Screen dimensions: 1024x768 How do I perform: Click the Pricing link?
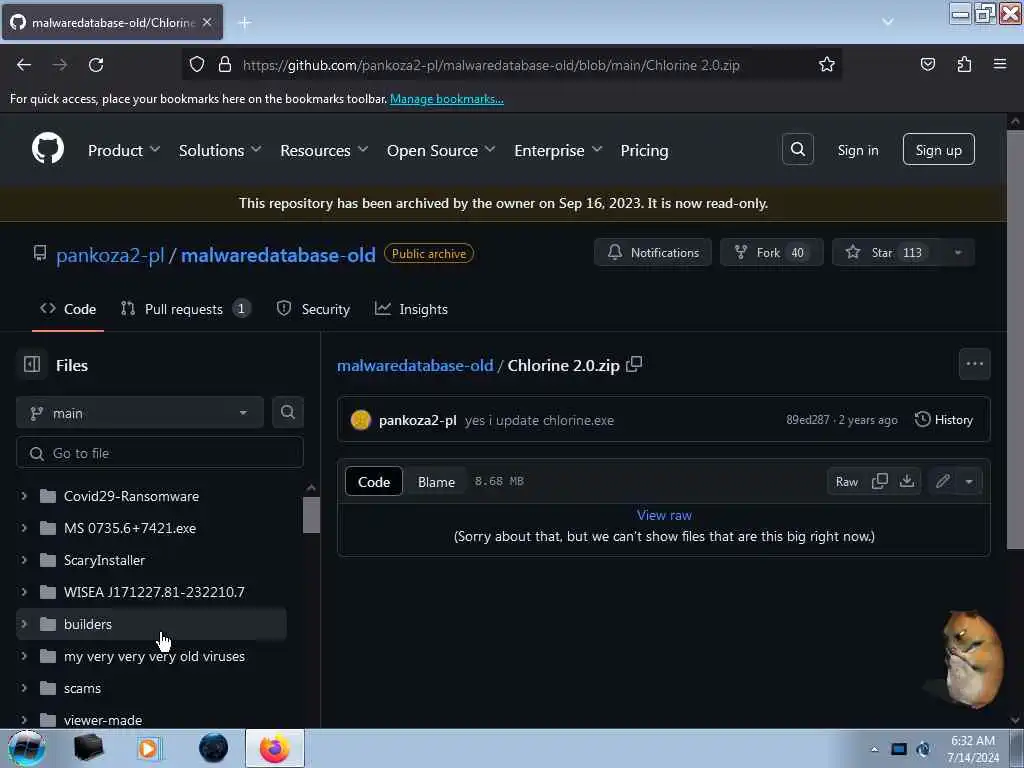click(645, 150)
